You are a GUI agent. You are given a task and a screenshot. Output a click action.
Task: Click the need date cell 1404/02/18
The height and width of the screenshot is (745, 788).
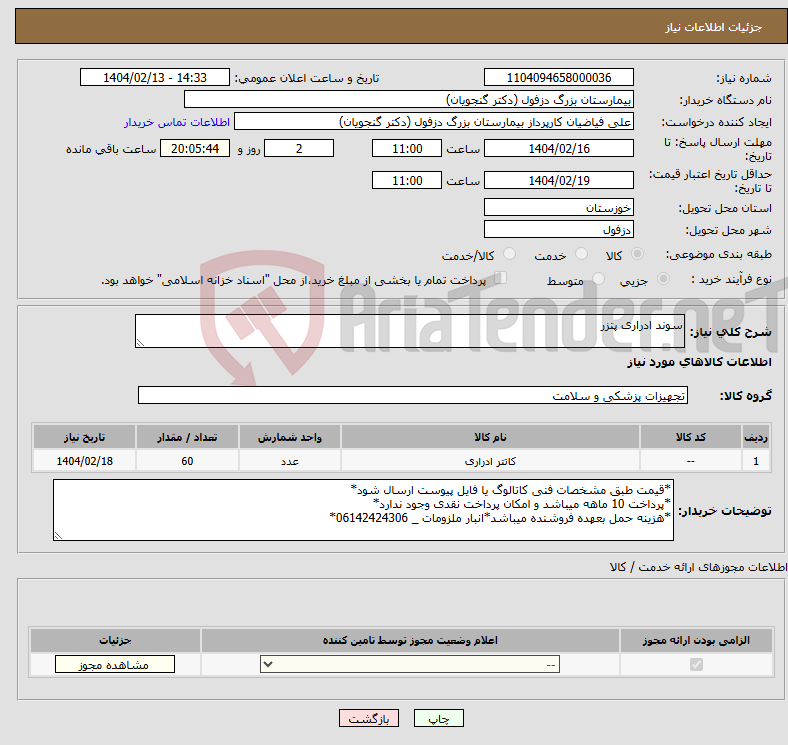point(84,460)
